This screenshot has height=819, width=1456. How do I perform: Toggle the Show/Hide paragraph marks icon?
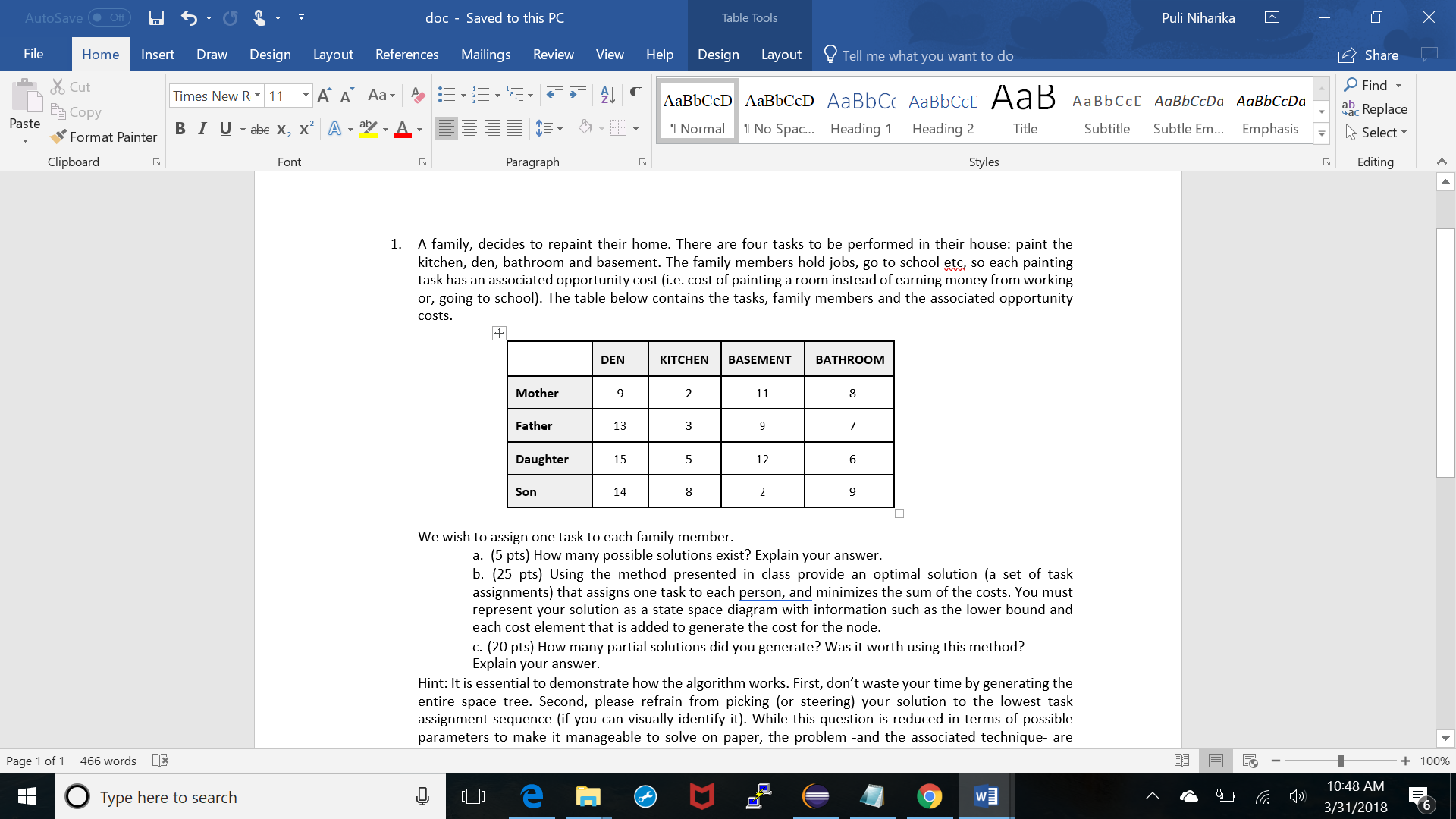635,95
